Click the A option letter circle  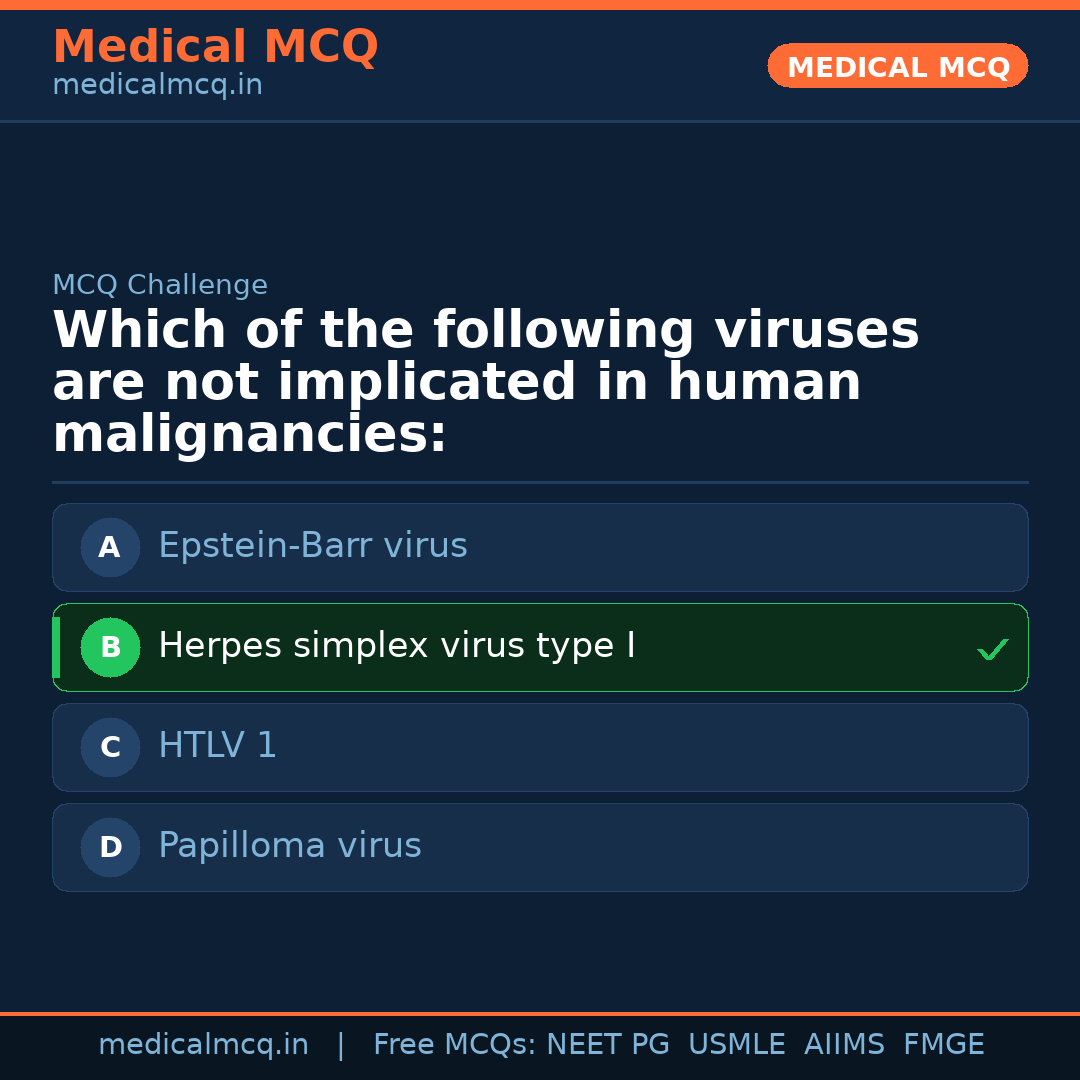point(110,547)
